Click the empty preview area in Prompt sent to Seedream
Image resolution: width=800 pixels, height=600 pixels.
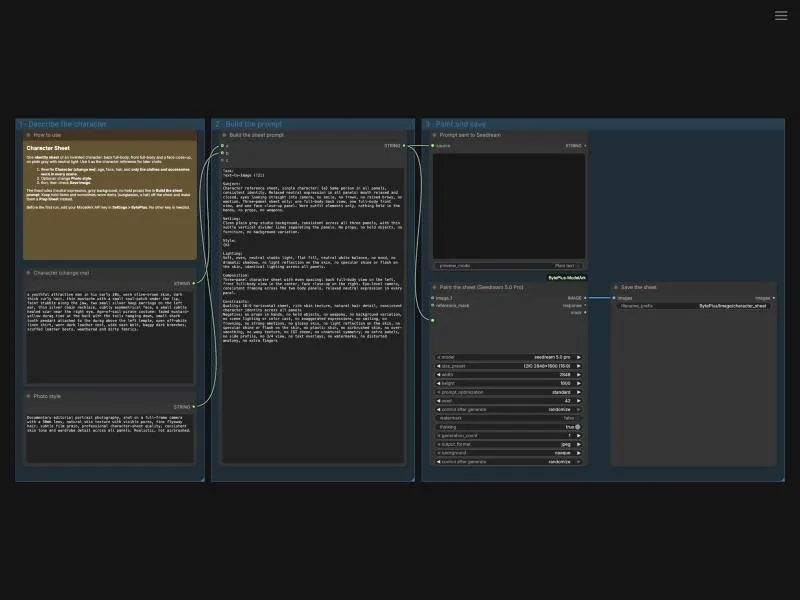[x=509, y=206]
